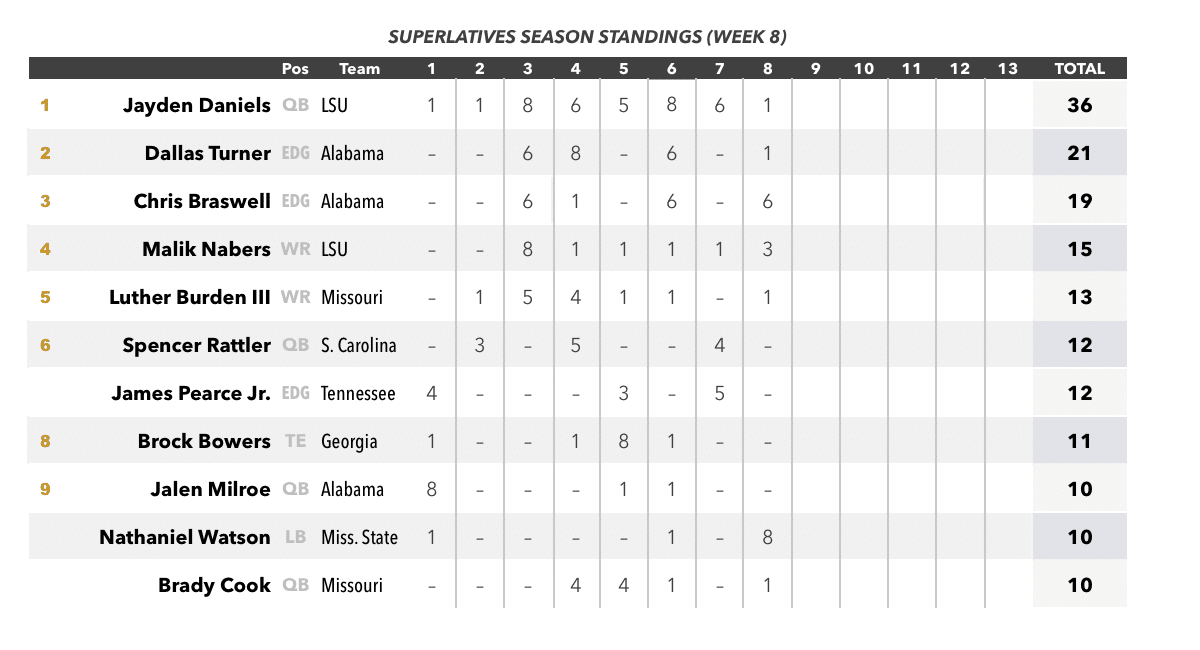Click the Superlatives Season Standings title

pos(587,38)
